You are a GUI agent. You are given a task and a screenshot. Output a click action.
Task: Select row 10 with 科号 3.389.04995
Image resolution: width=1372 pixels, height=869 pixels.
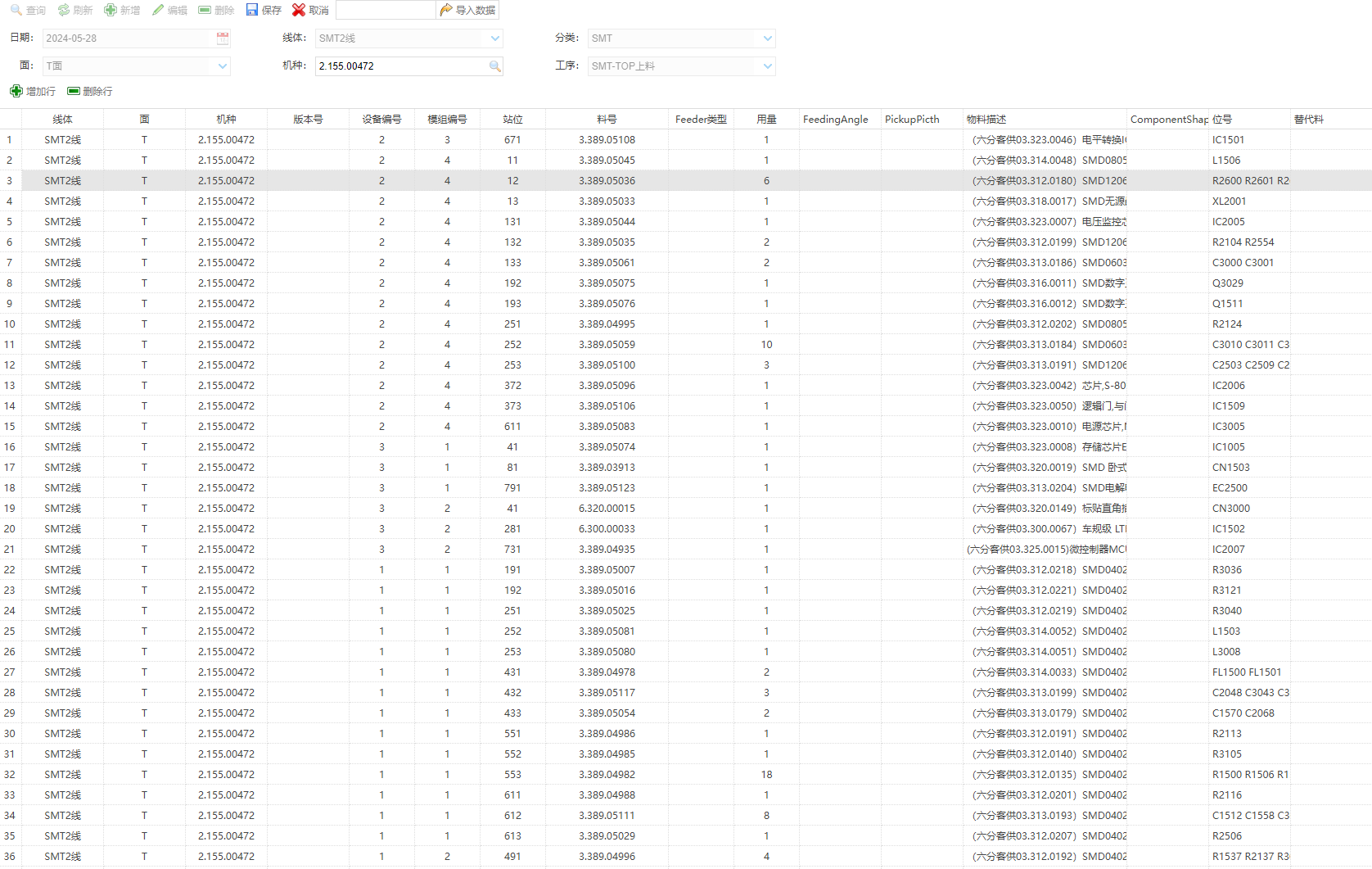pos(607,324)
